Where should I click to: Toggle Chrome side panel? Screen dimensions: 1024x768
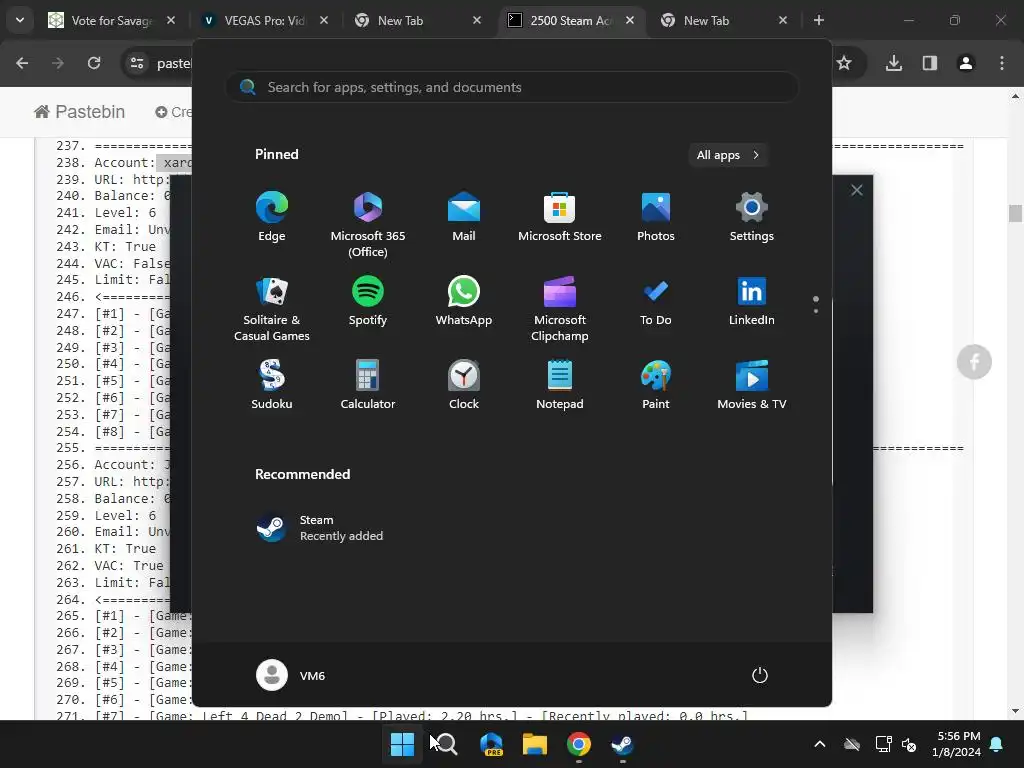pos(930,63)
